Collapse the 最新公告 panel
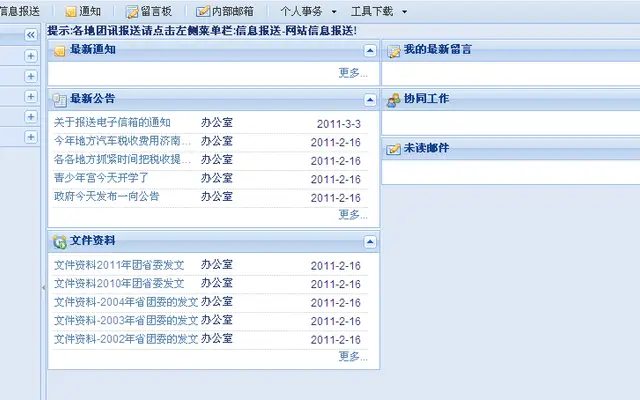 click(x=370, y=100)
